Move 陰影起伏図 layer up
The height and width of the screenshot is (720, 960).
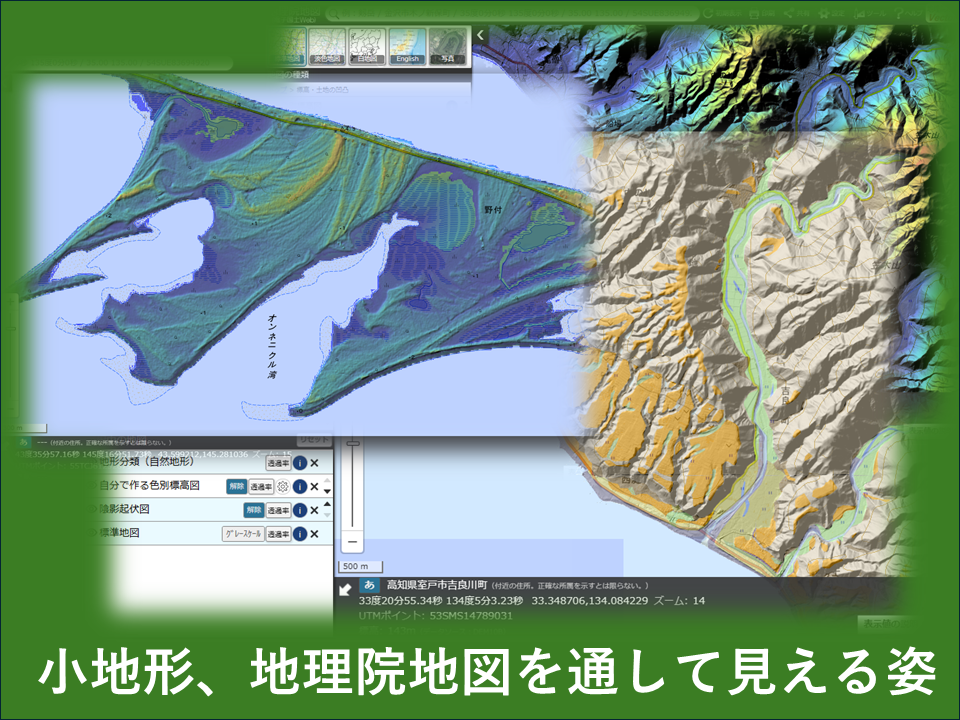tap(327, 504)
